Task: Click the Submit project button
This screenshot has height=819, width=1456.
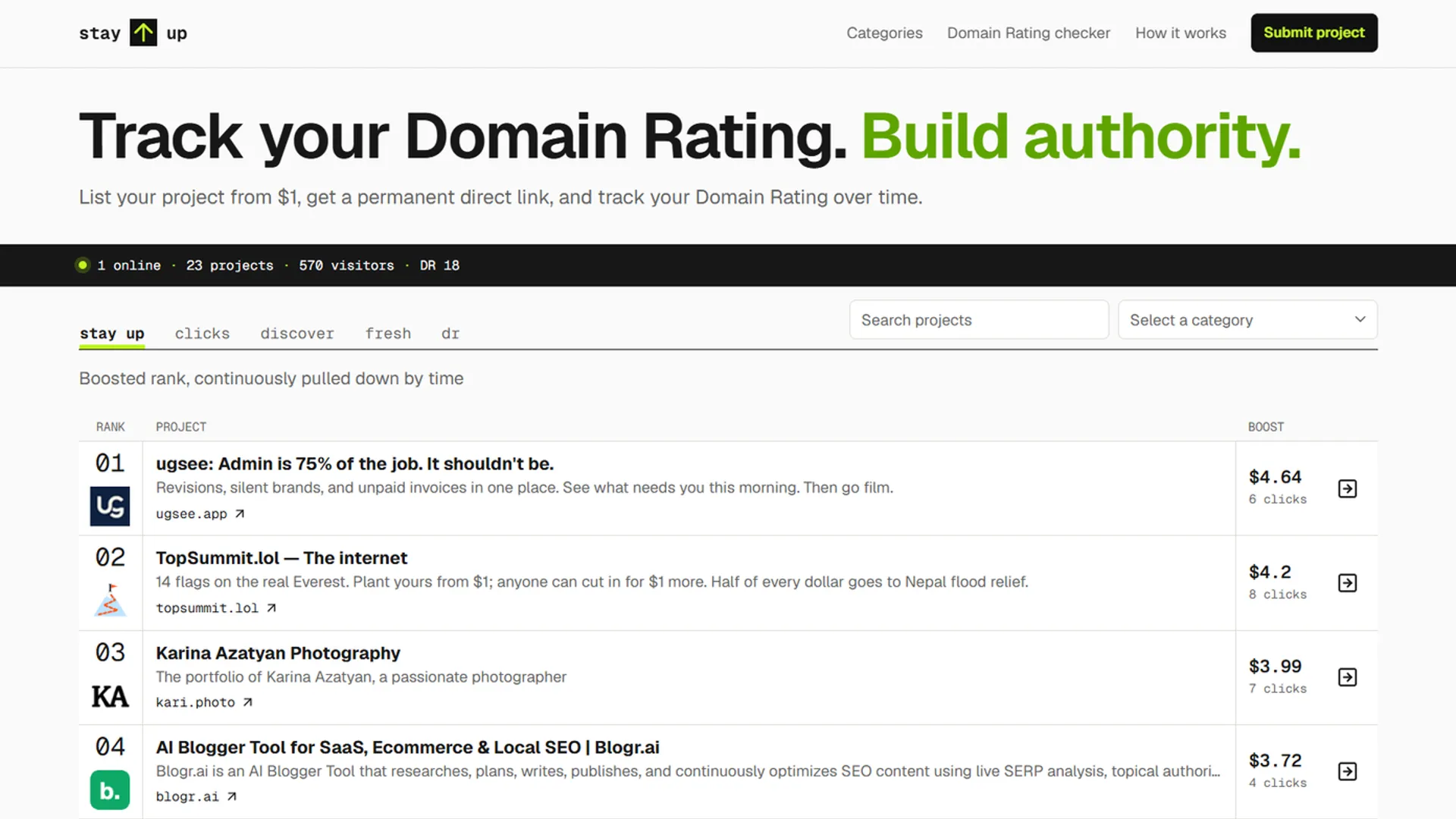Action: pos(1314,33)
